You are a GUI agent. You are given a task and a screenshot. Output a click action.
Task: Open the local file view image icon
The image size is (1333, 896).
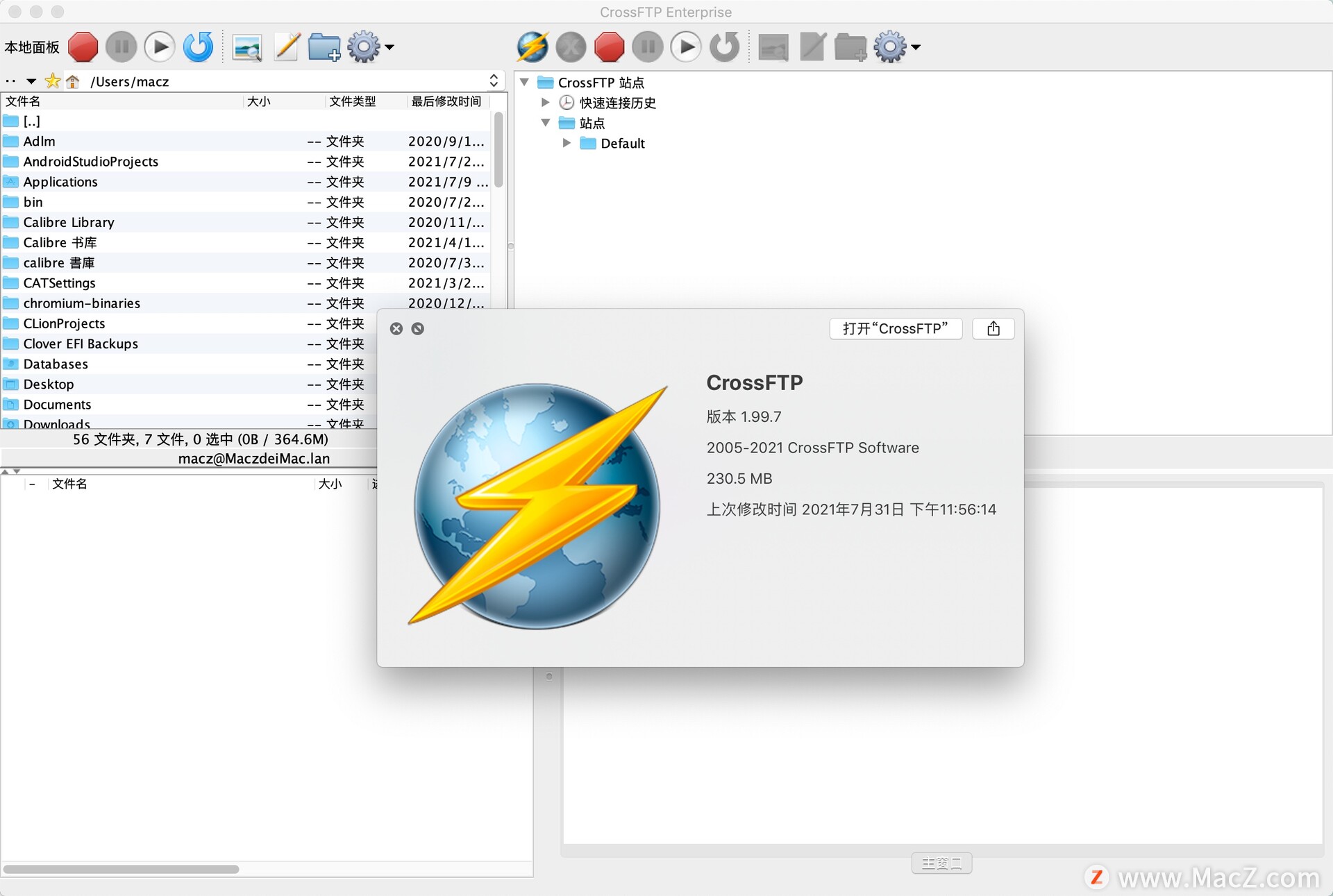tap(247, 47)
